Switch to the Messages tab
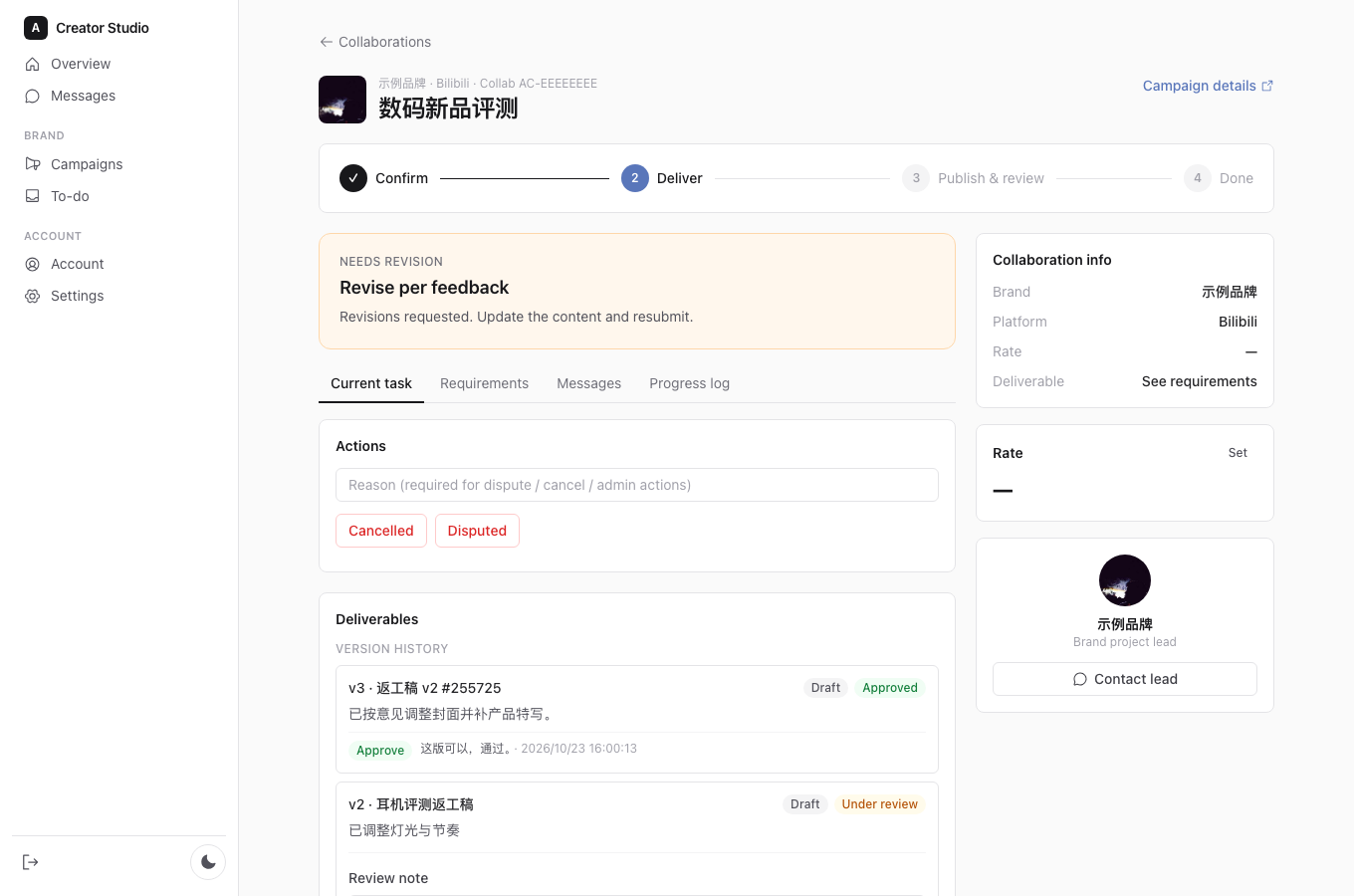The height and width of the screenshot is (896, 1354). pyautogui.click(x=588, y=383)
